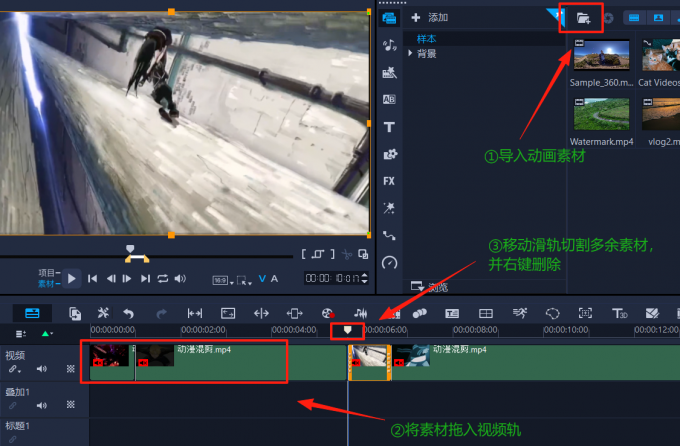Expand the 背景 folder tree
The height and width of the screenshot is (446, 680).
tap(410, 53)
